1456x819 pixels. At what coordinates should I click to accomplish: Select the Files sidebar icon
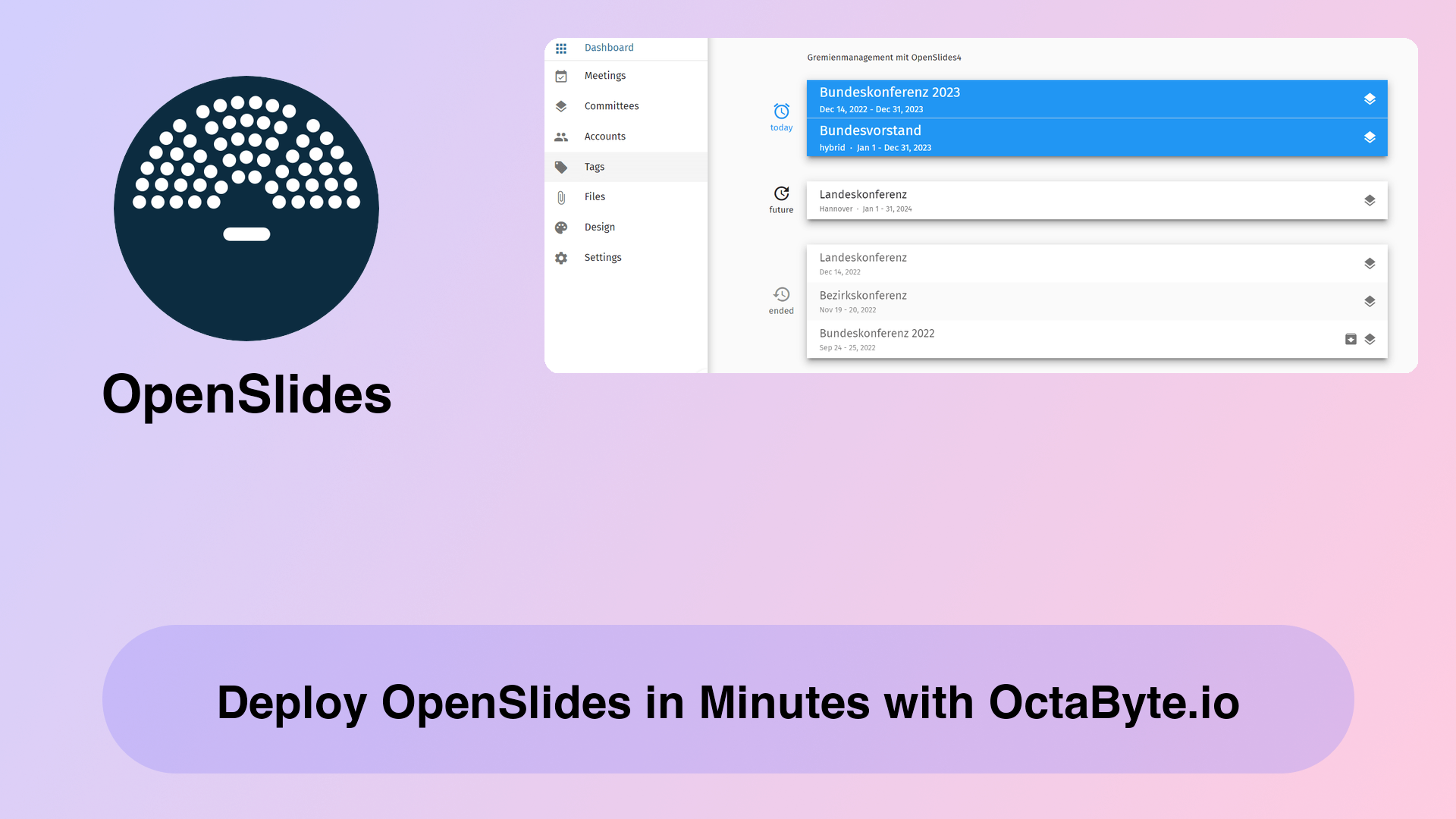click(x=561, y=196)
